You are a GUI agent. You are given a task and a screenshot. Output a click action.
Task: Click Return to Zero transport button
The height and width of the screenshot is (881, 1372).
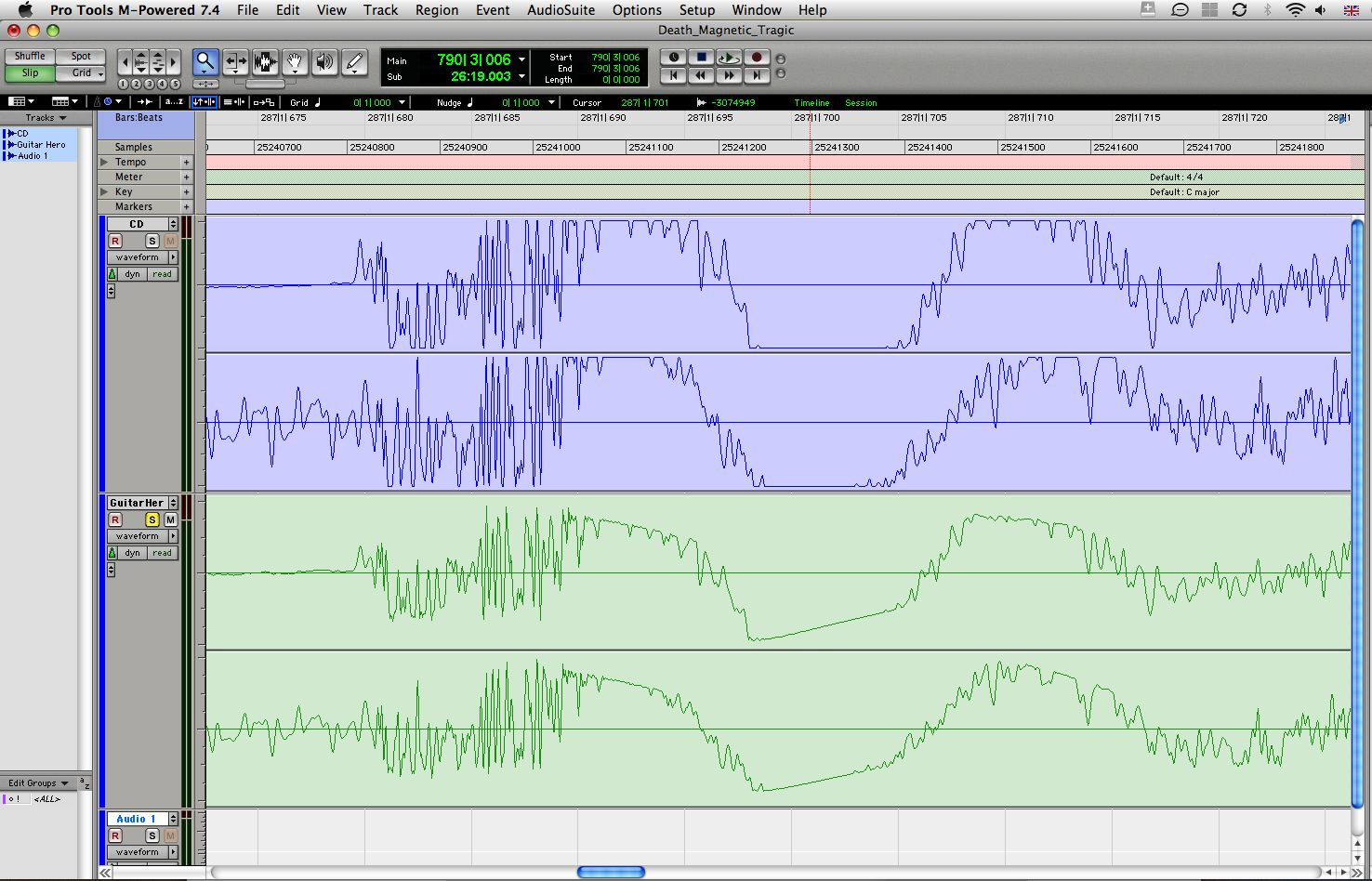[x=674, y=75]
